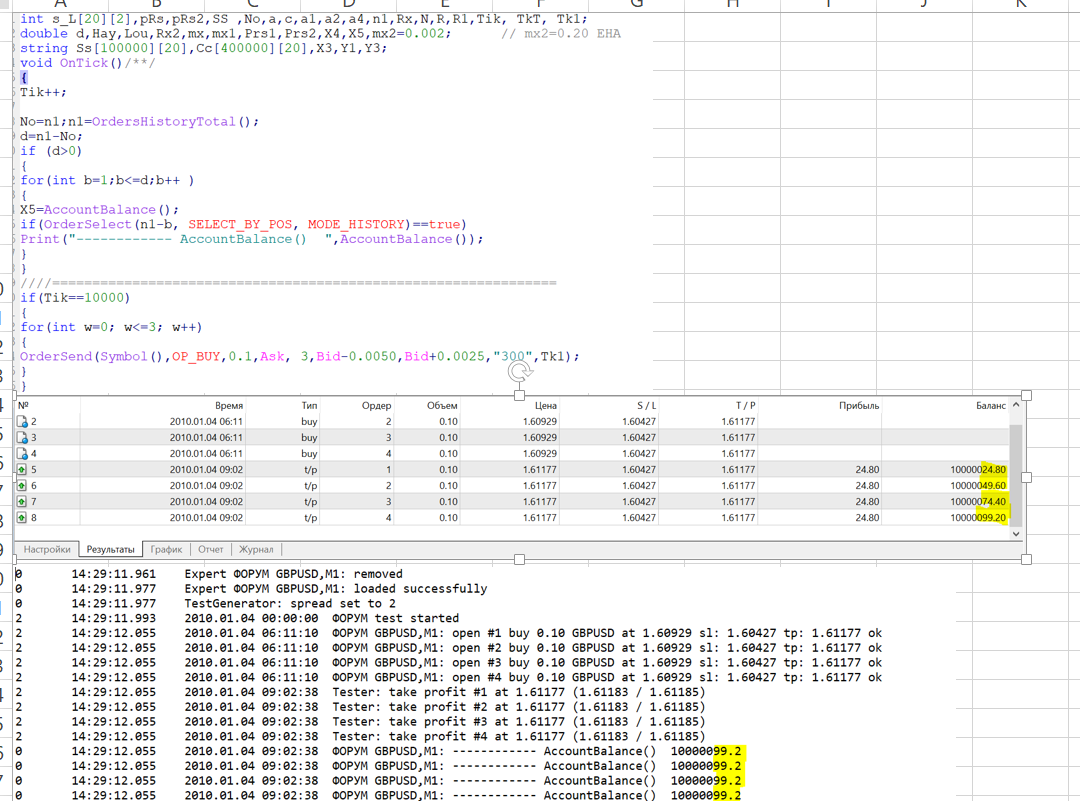Click the order icon in row 2
This screenshot has height=801, width=1080.
[x=22, y=422]
